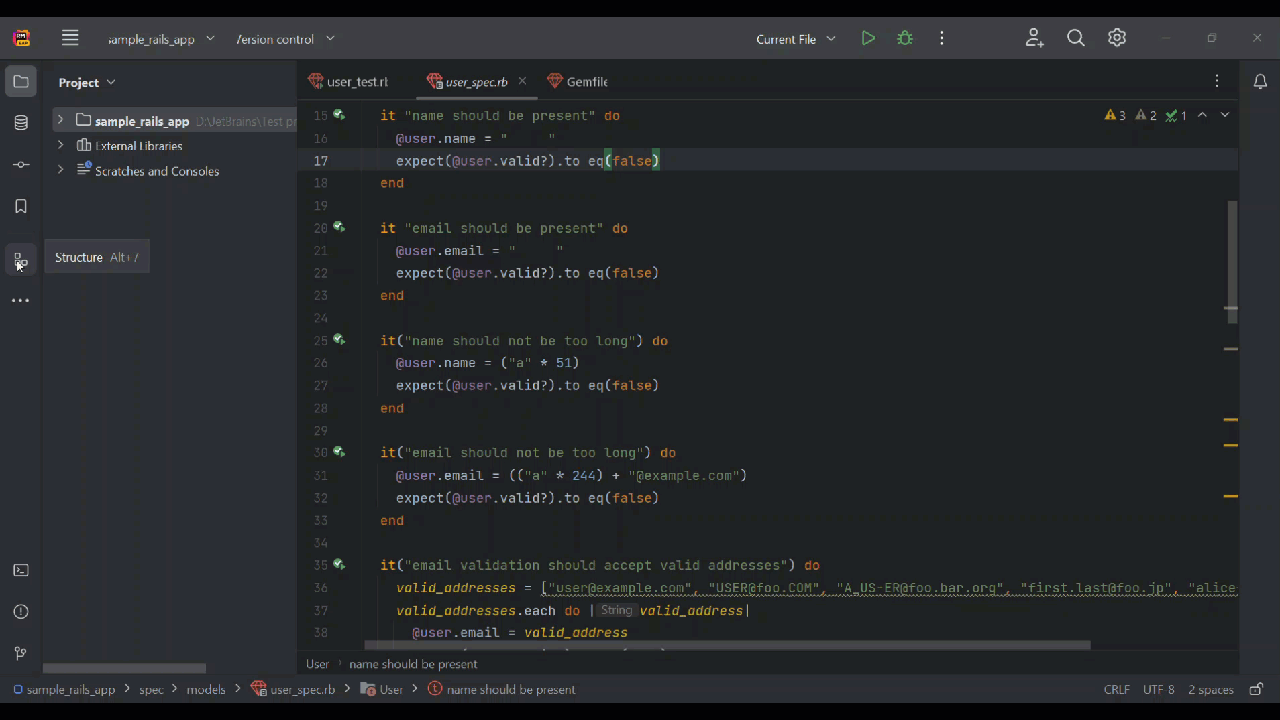Screen dimensions: 1280x720
Task: Open the main hamburger menu
Action: click(x=70, y=38)
